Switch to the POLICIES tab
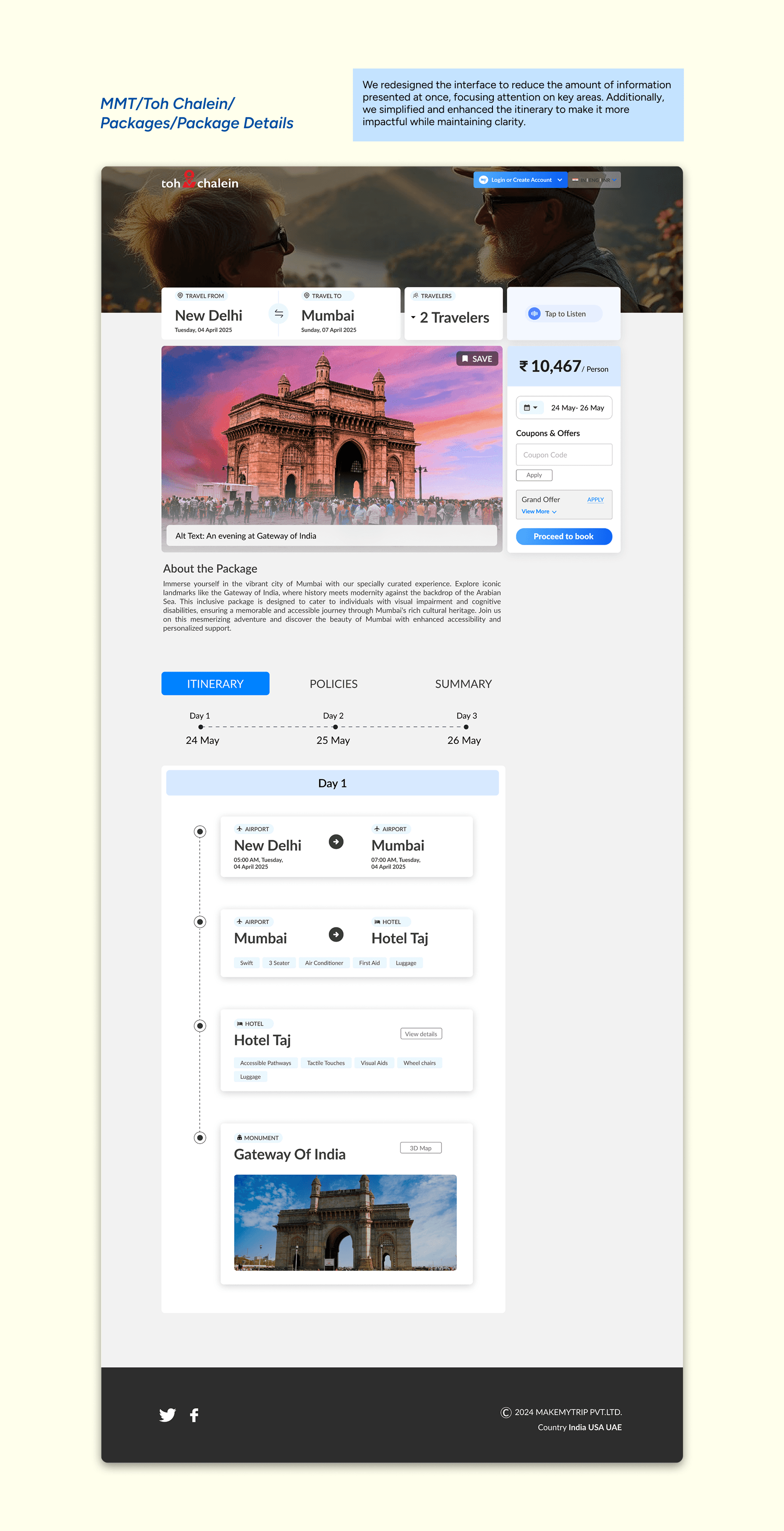784x1531 pixels. pos(333,684)
